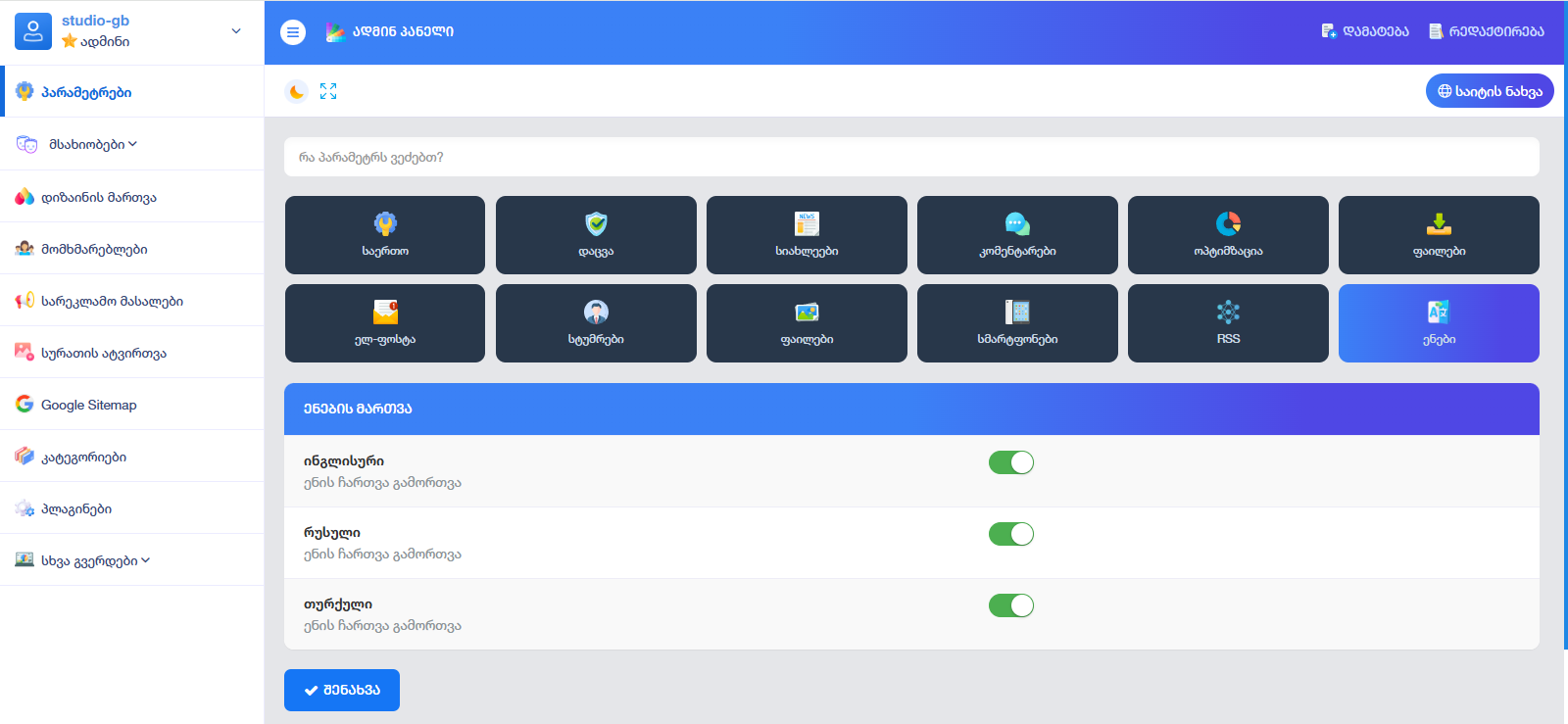This screenshot has width=1568, height=724.
Task: Open the სმარტფონები settings tile
Action: (1017, 323)
